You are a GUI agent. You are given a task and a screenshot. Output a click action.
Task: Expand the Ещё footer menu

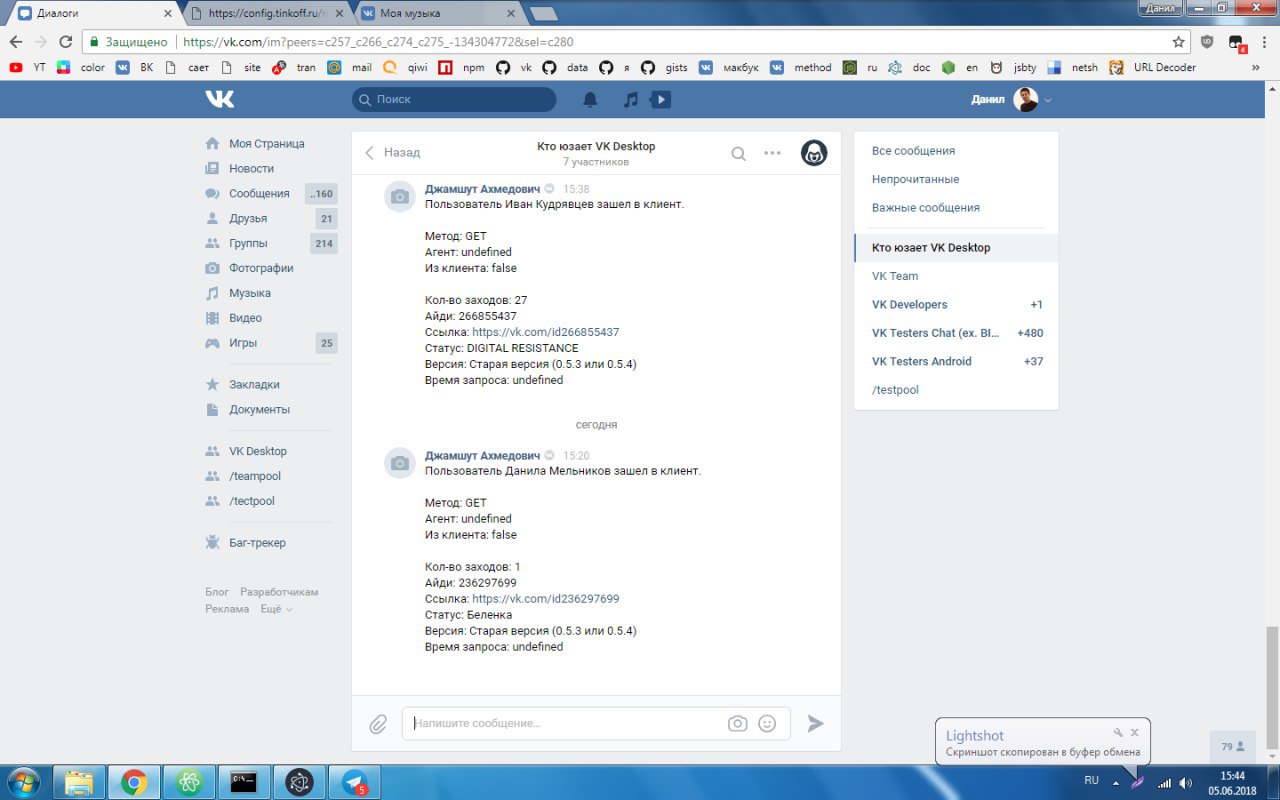tap(276, 609)
